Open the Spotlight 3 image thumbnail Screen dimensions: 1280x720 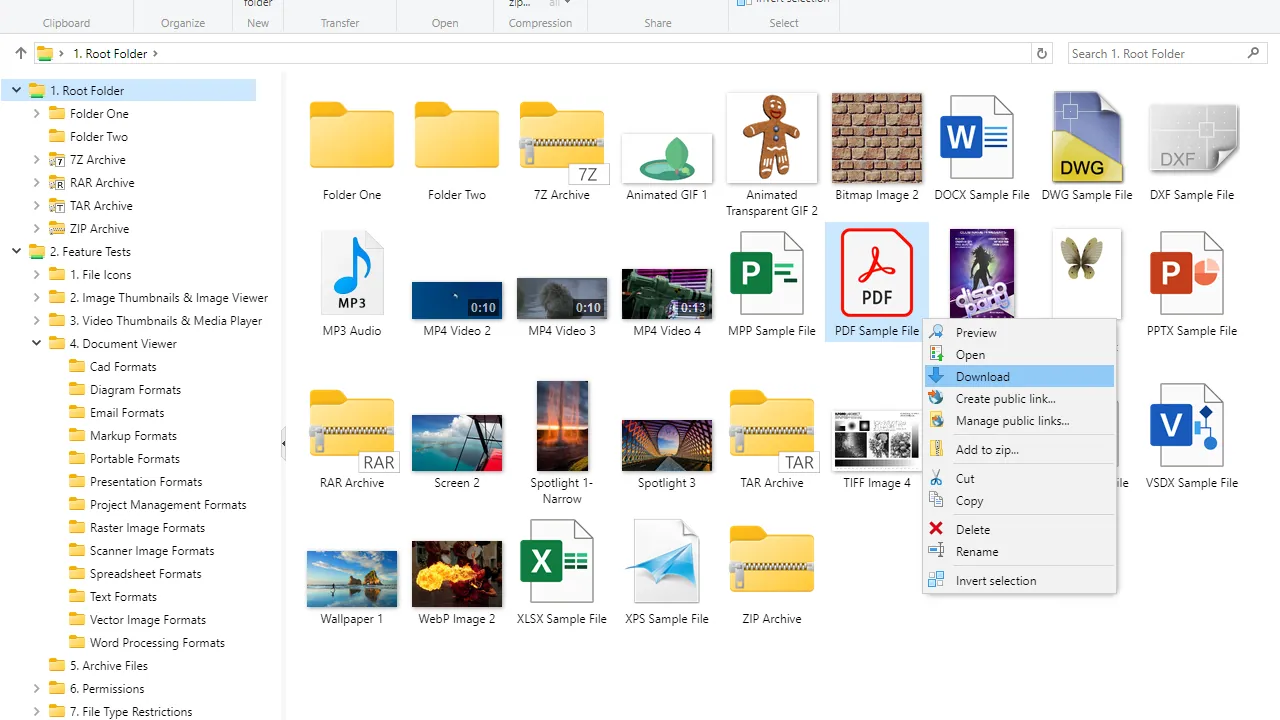pos(667,445)
